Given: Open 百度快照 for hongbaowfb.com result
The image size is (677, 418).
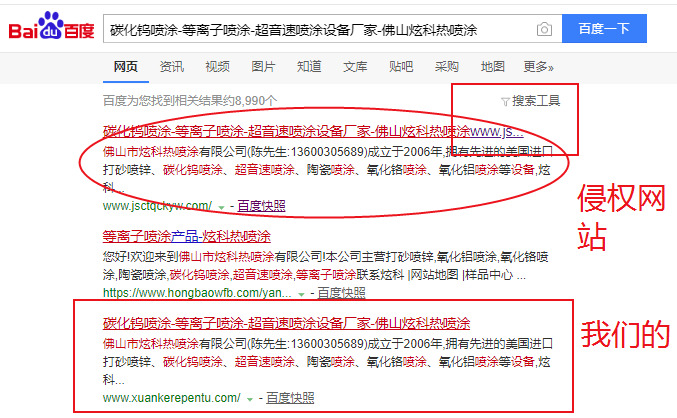Looking at the screenshot, I should [342, 293].
